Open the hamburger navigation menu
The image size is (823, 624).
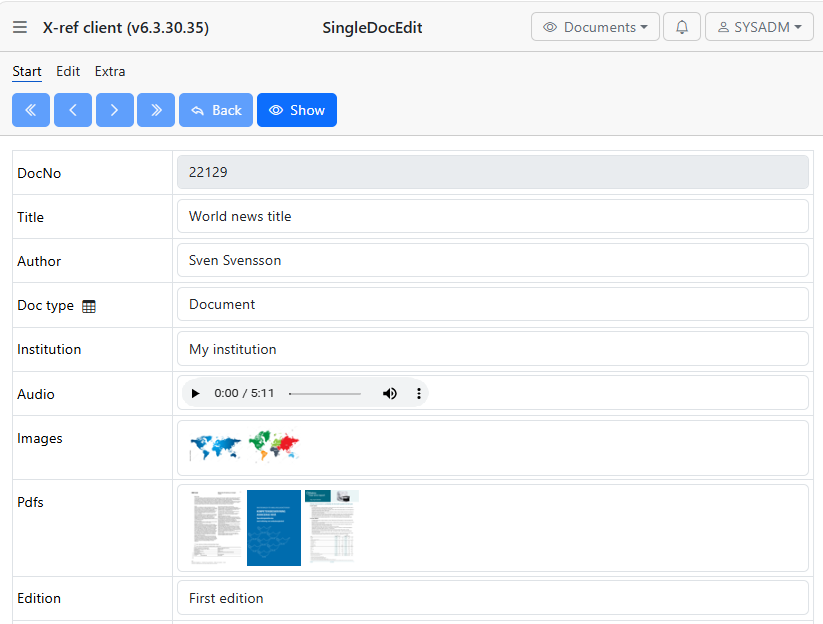tap(20, 27)
